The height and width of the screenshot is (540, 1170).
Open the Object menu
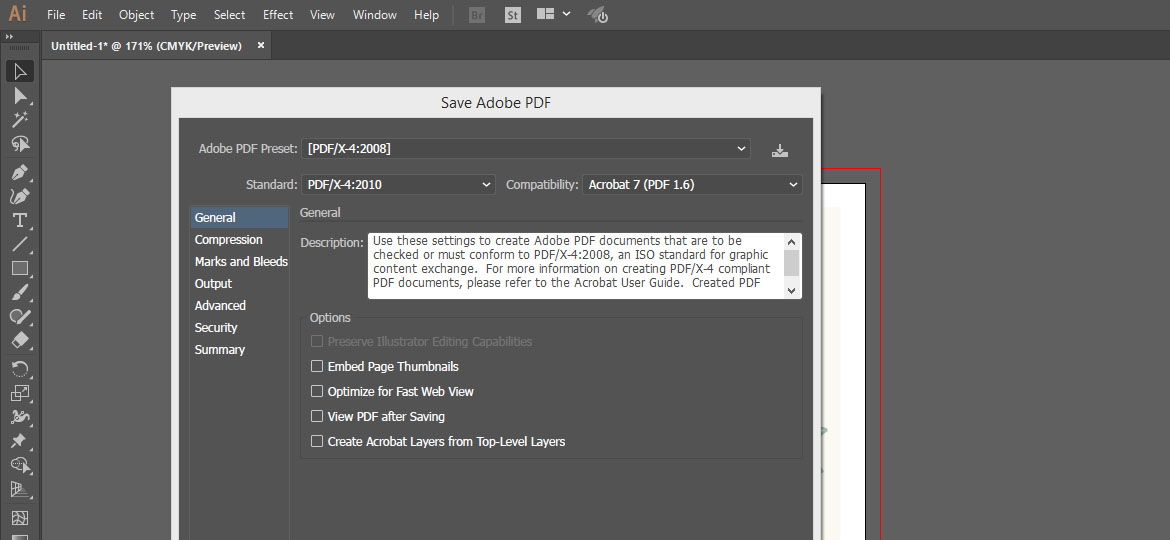tap(137, 15)
